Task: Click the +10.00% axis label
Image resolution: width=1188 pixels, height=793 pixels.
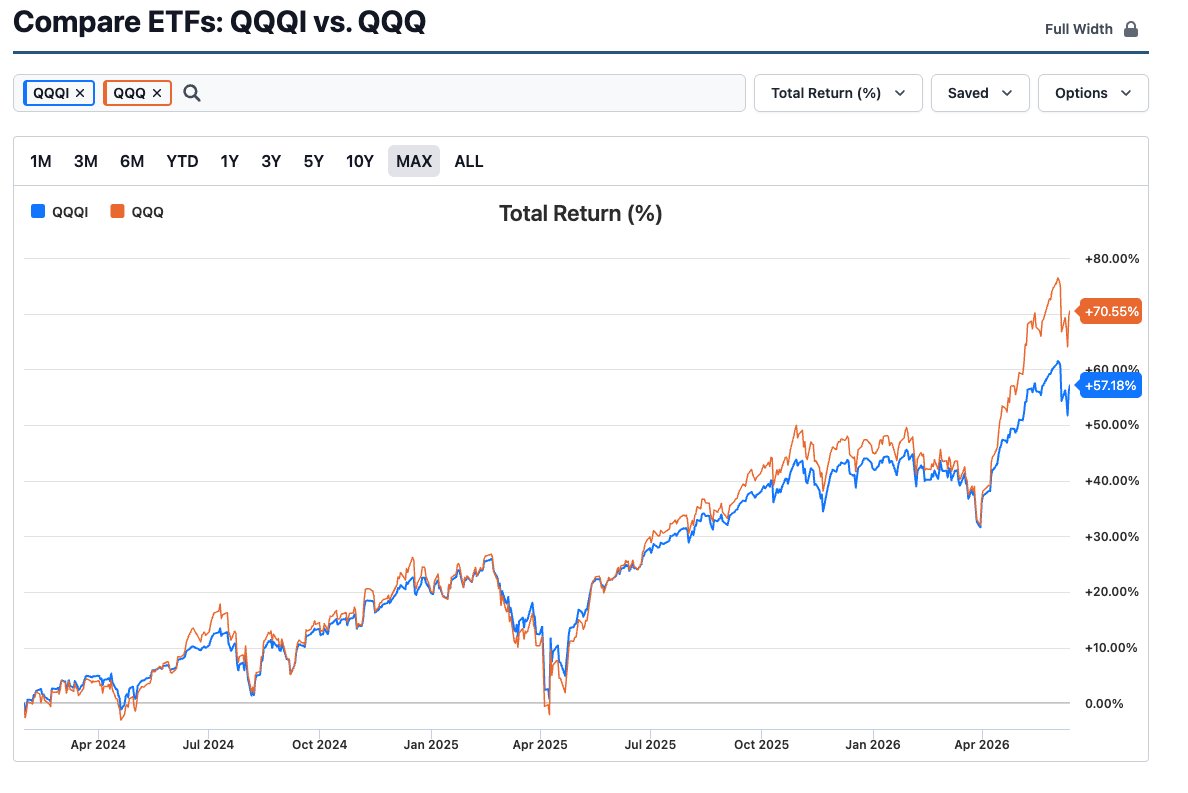Action: 1111,648
